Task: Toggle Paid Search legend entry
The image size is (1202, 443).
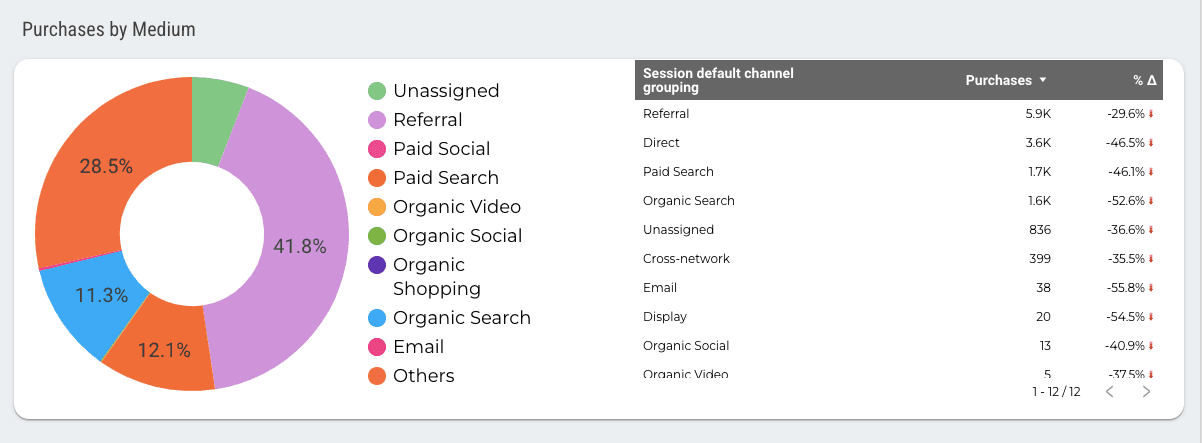Action: [445, 178]
